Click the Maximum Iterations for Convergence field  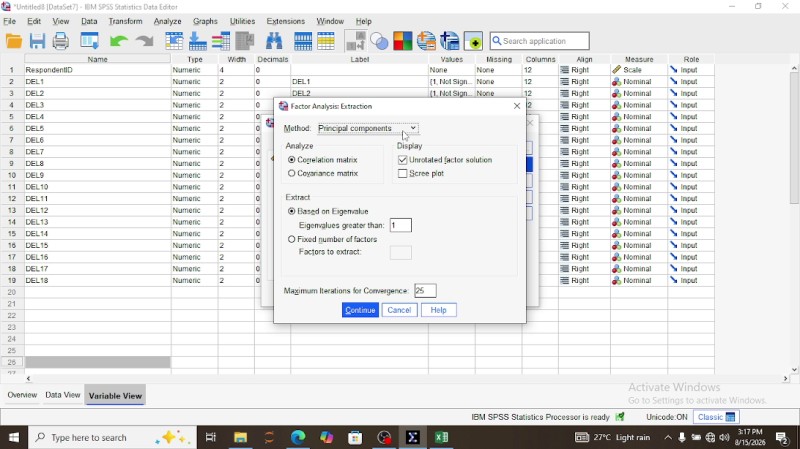tap(425, 291)
